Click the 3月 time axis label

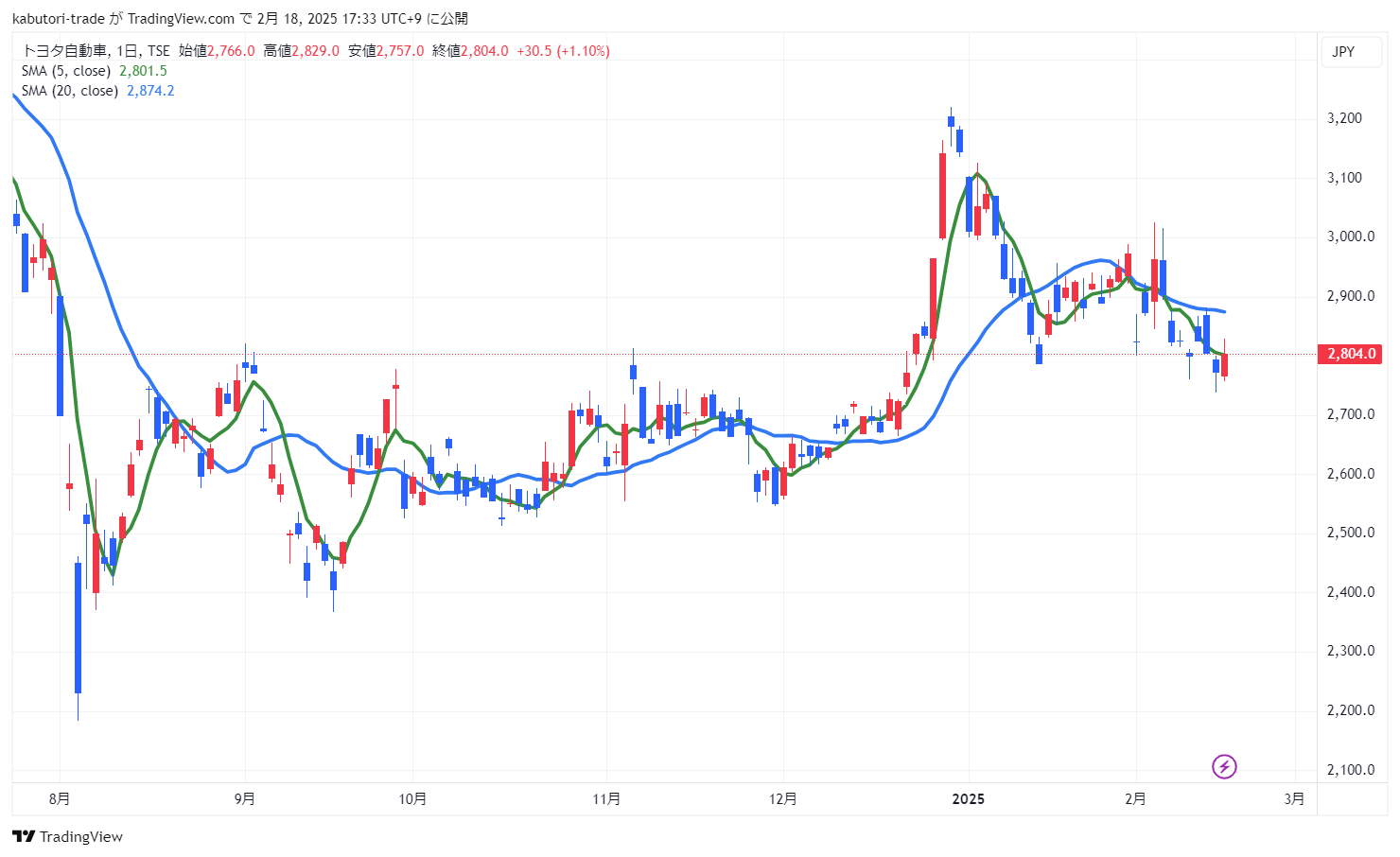click(1294, 799)
